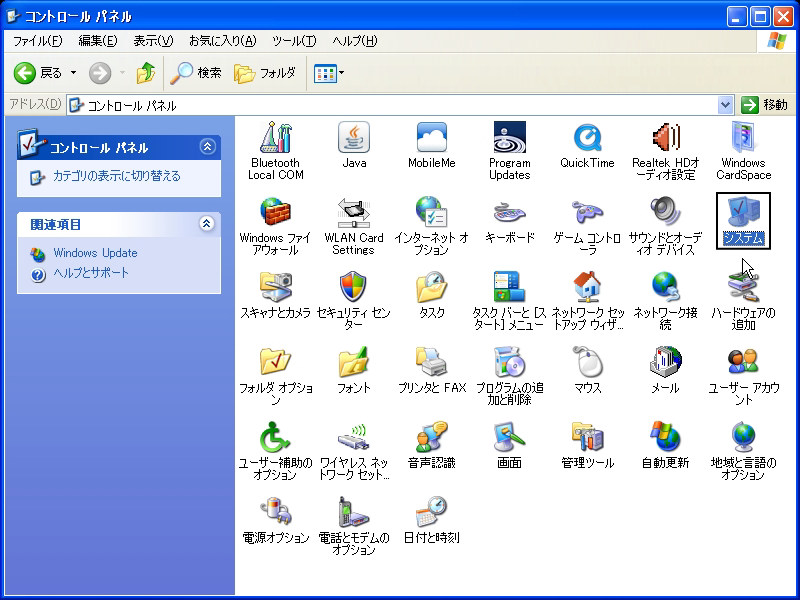800x600 pixels.
Task: Click カテゴリの表示に切り替える link
Action: [117, 176]
